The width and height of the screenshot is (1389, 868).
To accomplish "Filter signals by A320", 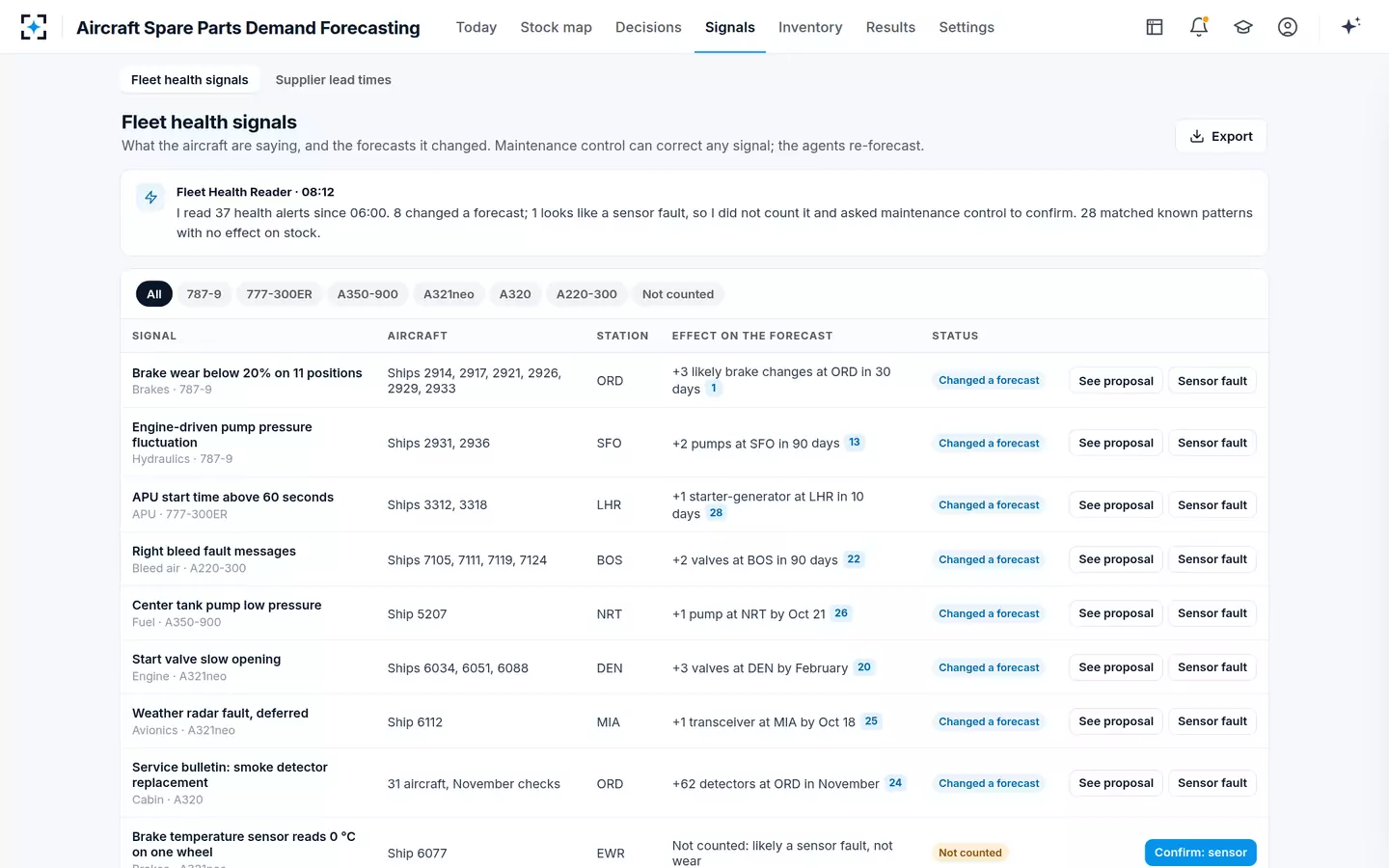I will click(x=515, y=294).
